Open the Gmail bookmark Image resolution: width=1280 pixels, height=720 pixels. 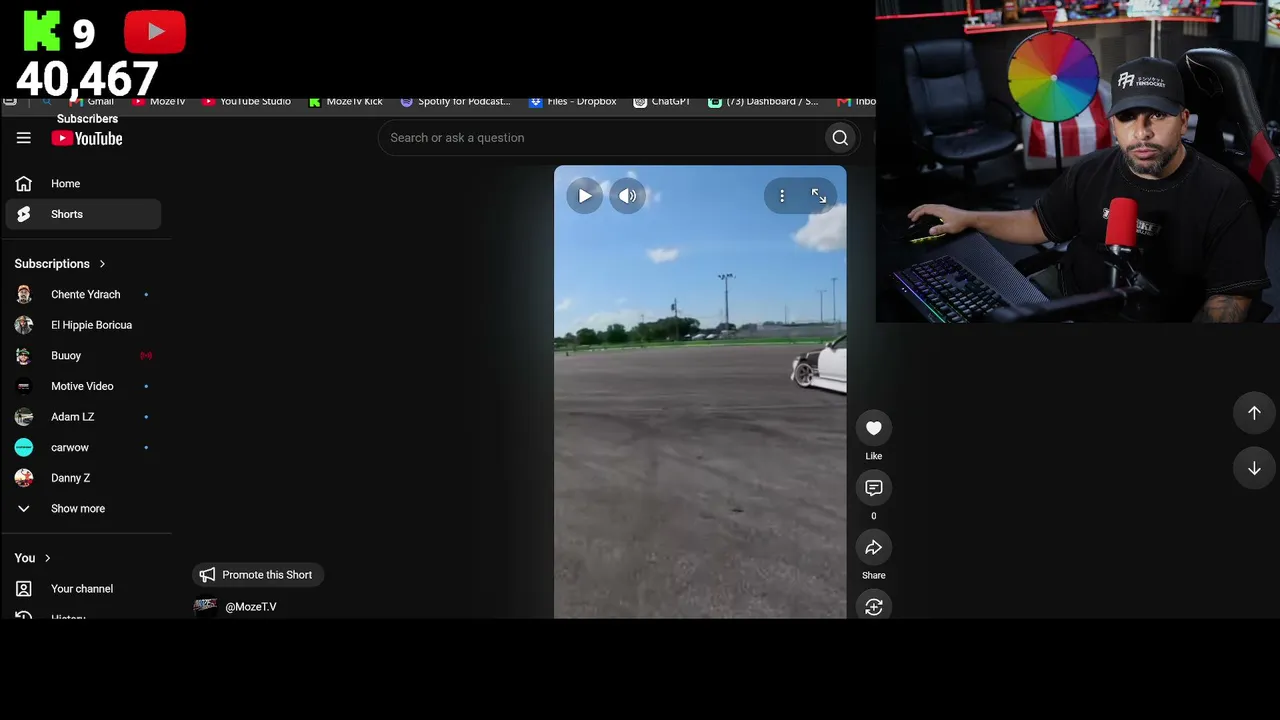tap(92, 101)
